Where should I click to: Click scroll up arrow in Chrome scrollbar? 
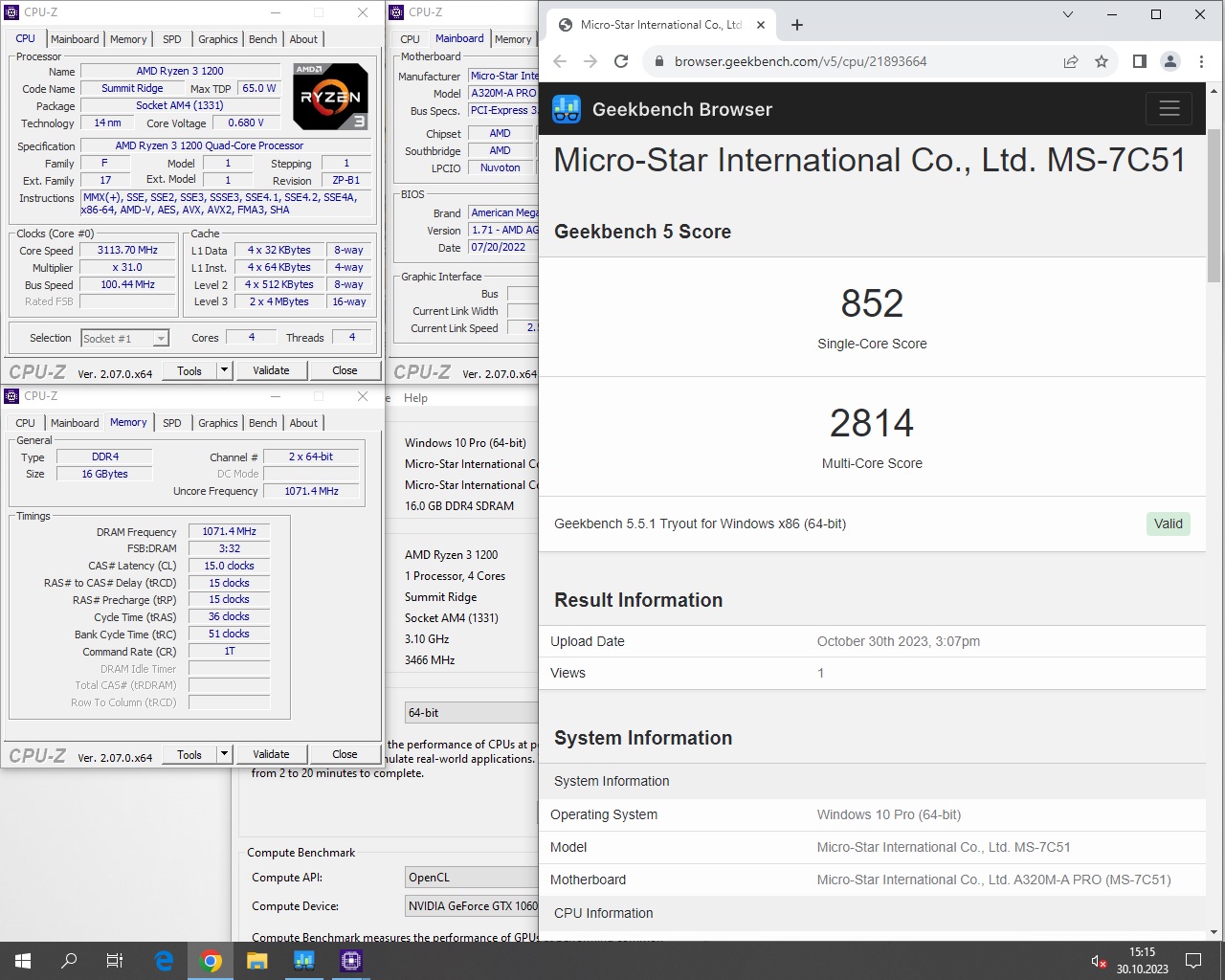[x=1214, y=91]
